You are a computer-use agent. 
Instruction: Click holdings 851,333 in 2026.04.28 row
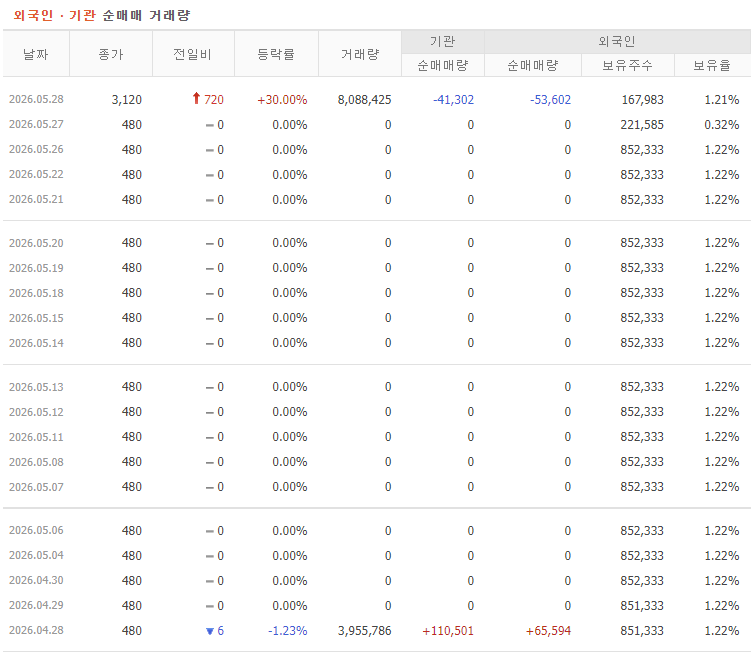pyautogui.click(x=642, y=631)
